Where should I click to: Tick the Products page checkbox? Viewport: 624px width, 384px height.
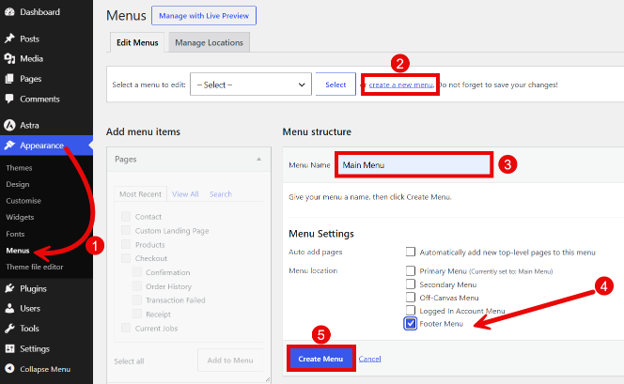pyautogui.click(x=126, y=244)
